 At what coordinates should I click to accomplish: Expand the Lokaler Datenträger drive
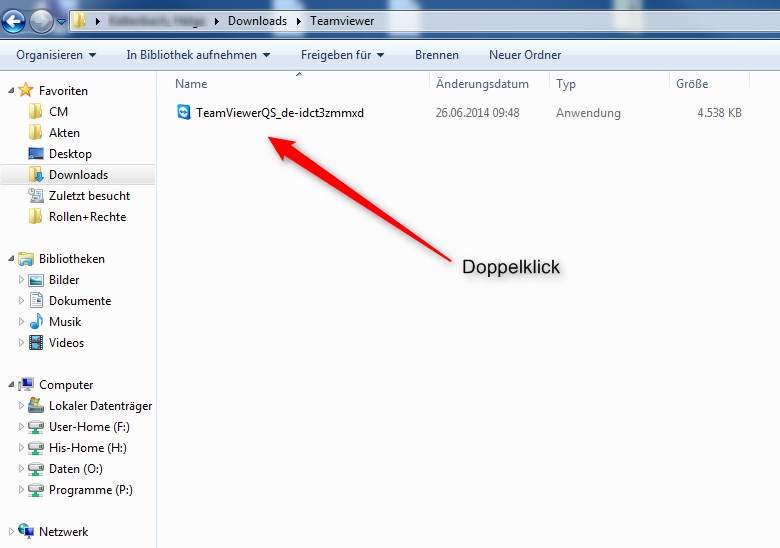click(21, 405)
